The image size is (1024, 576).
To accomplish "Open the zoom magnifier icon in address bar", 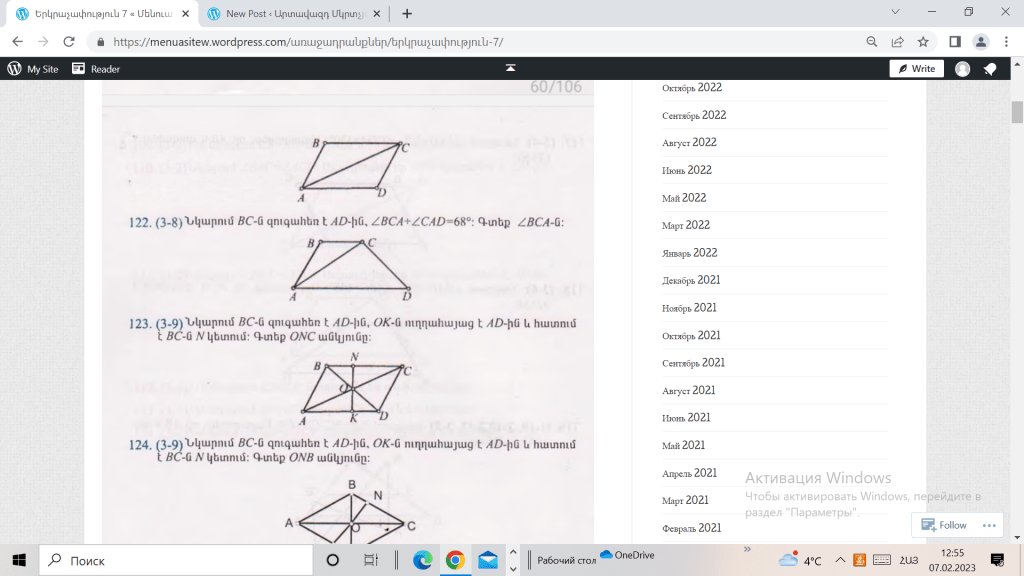I will click(871, 42).
